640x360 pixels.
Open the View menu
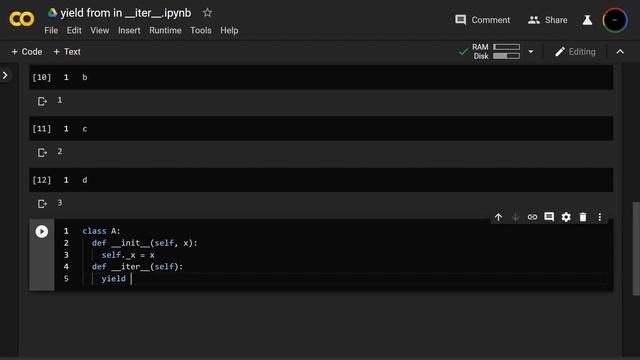tap(100, 31)
